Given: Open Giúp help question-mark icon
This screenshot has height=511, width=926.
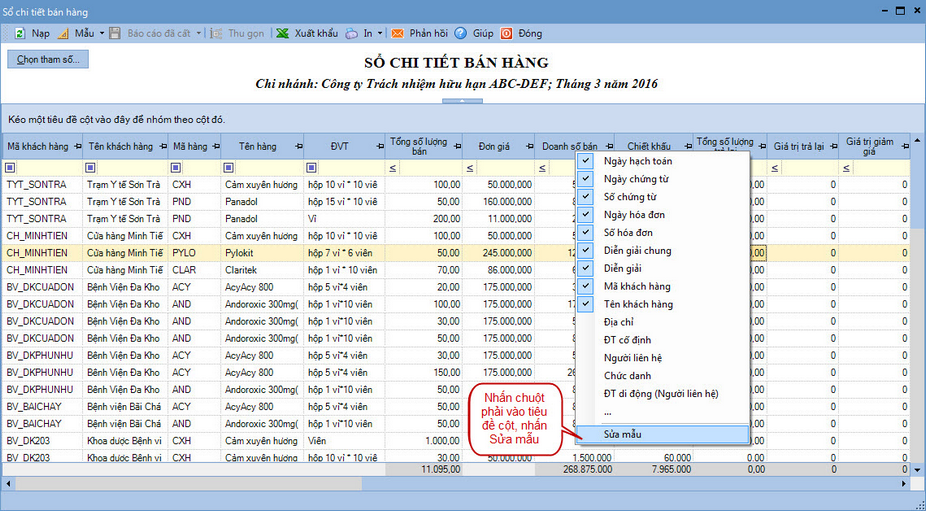Looking at the screenshot, I should [x=461, y=34].
